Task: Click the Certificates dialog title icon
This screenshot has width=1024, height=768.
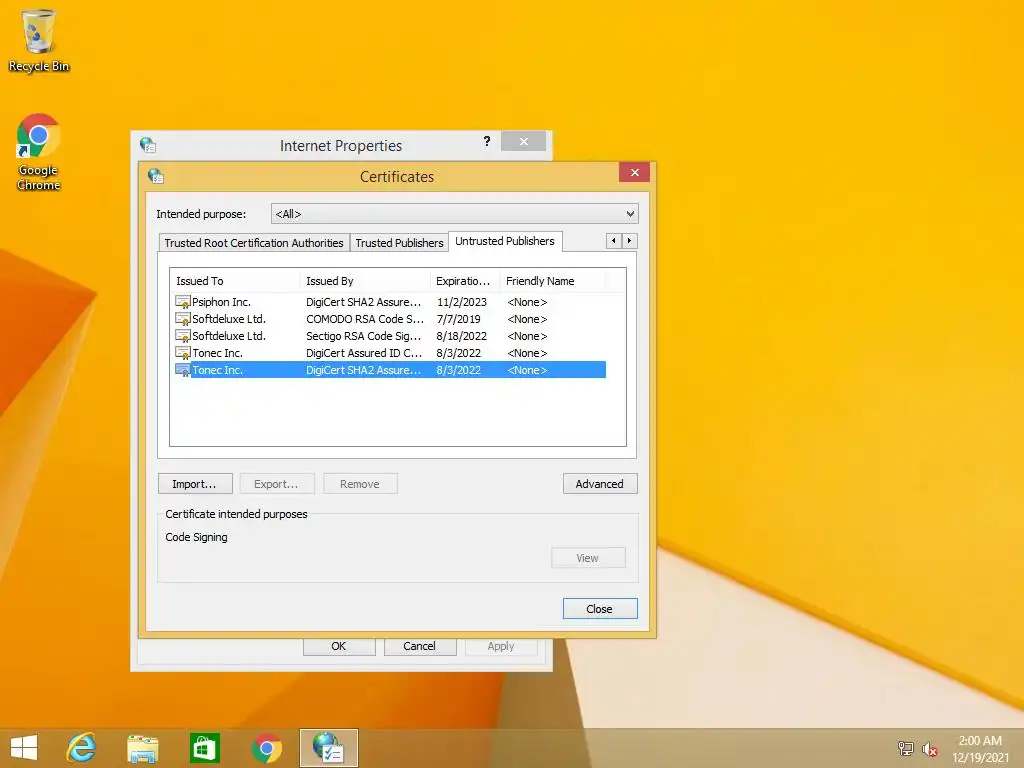Action: pyautogui.click(x=155, y=176)
